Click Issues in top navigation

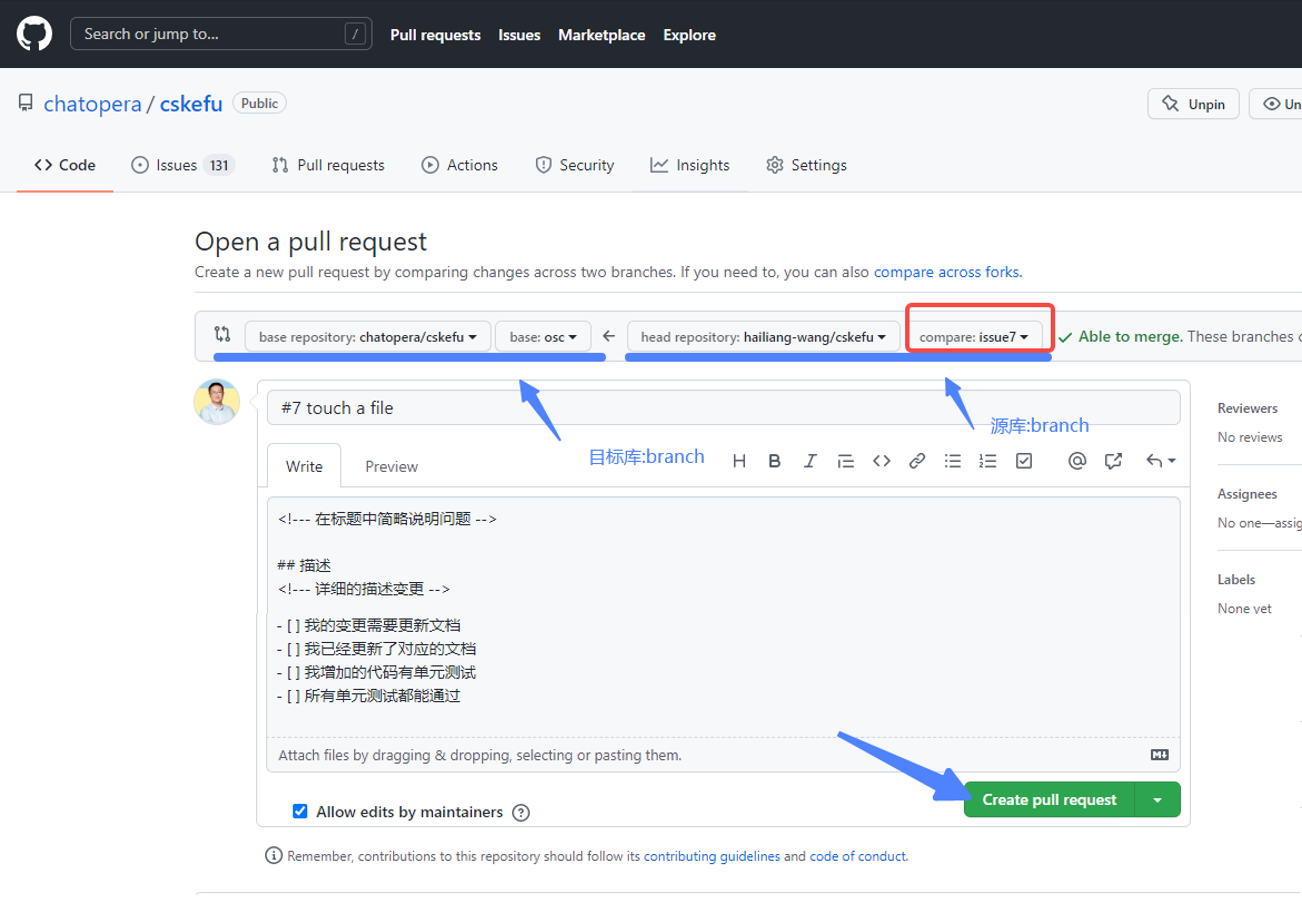[519, 34]
